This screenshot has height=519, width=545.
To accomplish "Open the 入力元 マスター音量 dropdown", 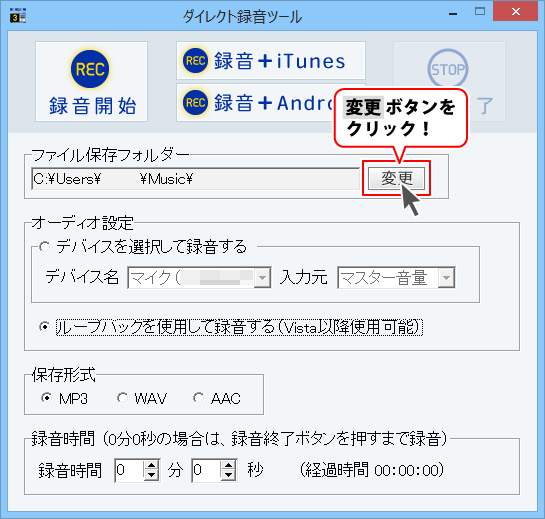I will (x=396, y=278).
